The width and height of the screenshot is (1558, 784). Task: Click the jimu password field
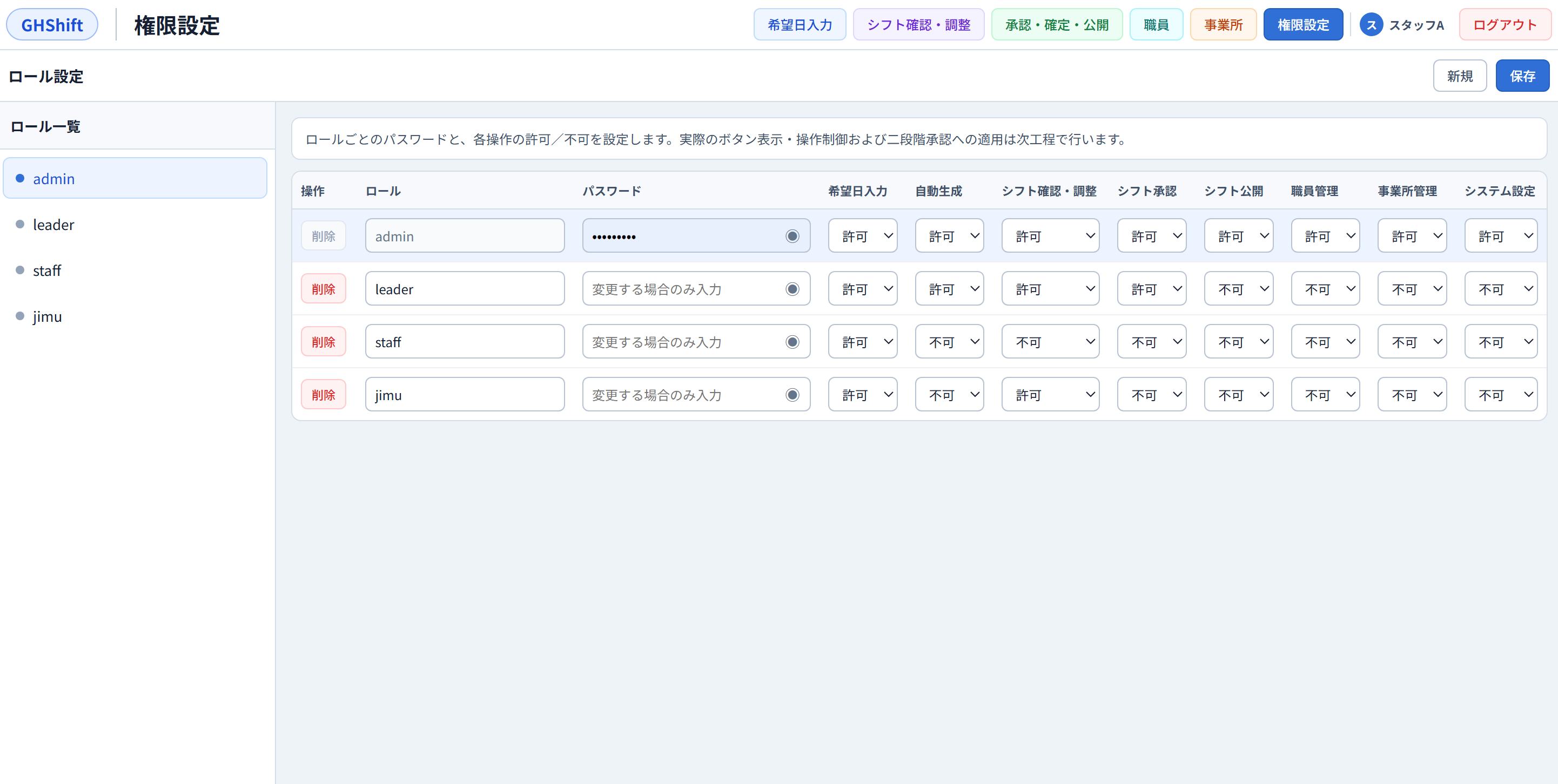696,395
